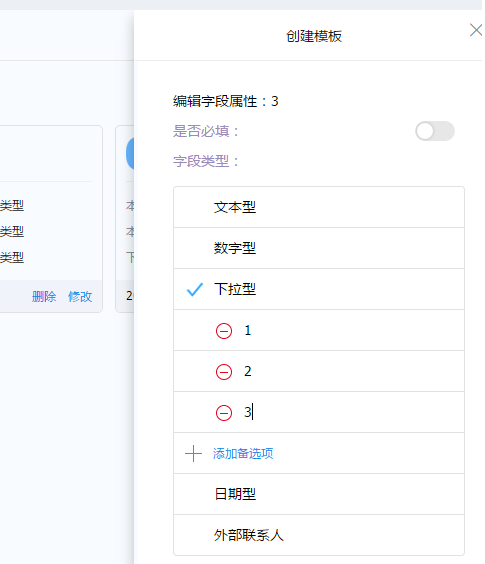
Task: Select 文本型 field type
Action: click(x=319, y=207)
